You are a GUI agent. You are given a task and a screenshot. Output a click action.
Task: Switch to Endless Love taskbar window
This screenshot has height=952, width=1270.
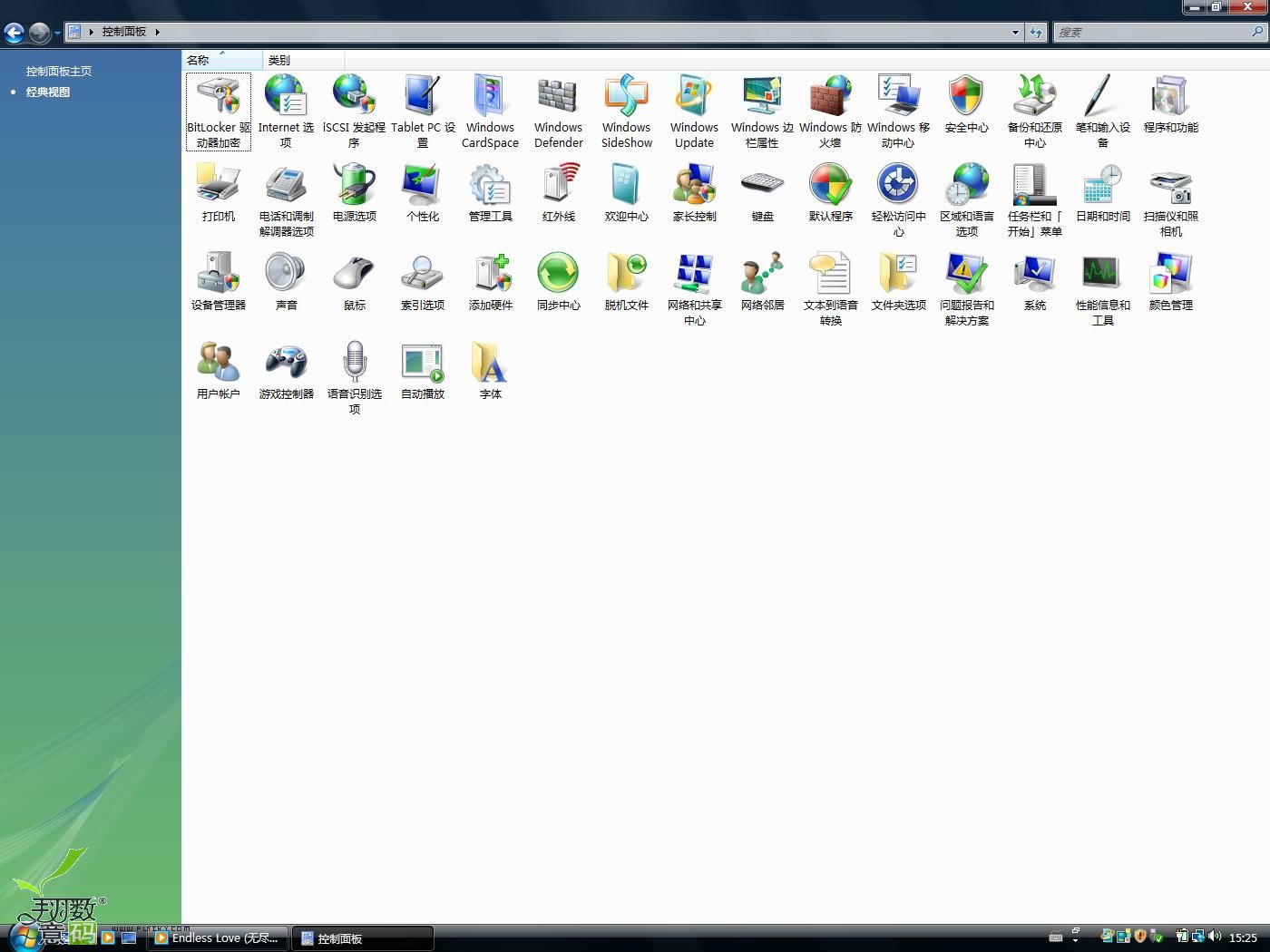(219, 938)
